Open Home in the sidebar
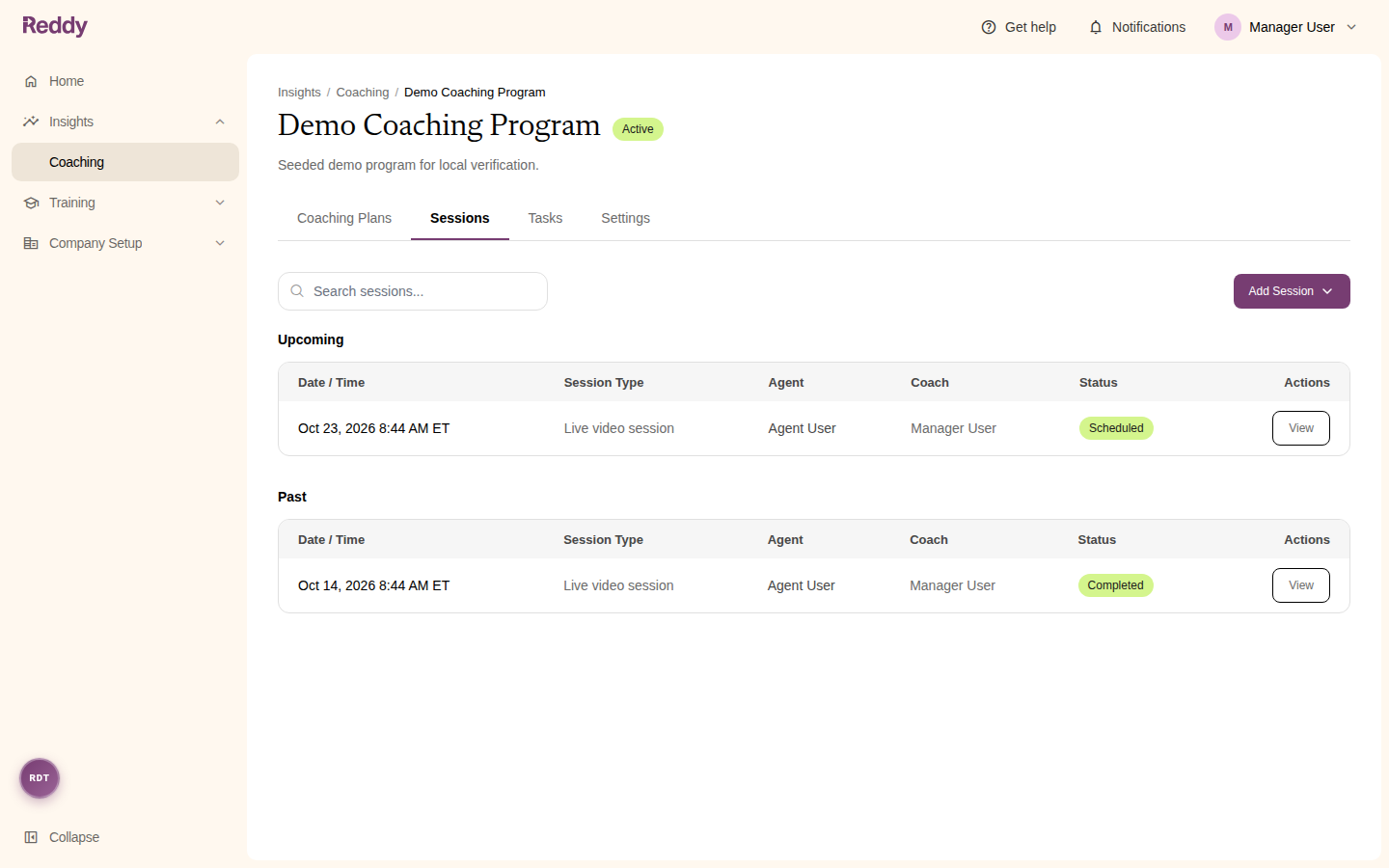The image size is (1389, 868). tap(125, 81)
